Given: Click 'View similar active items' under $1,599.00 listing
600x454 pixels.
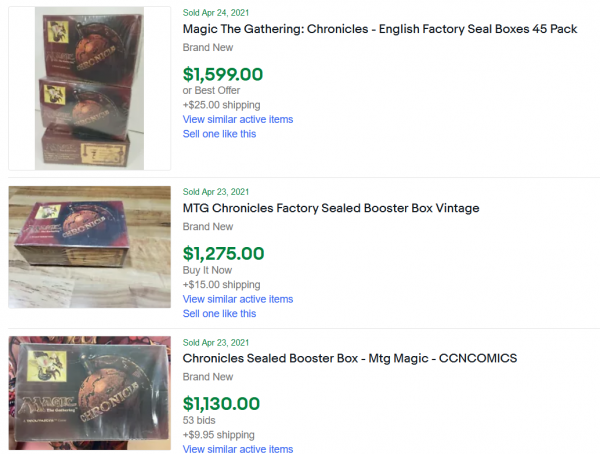Looking at the screenshot, I should tap(238, 119).
